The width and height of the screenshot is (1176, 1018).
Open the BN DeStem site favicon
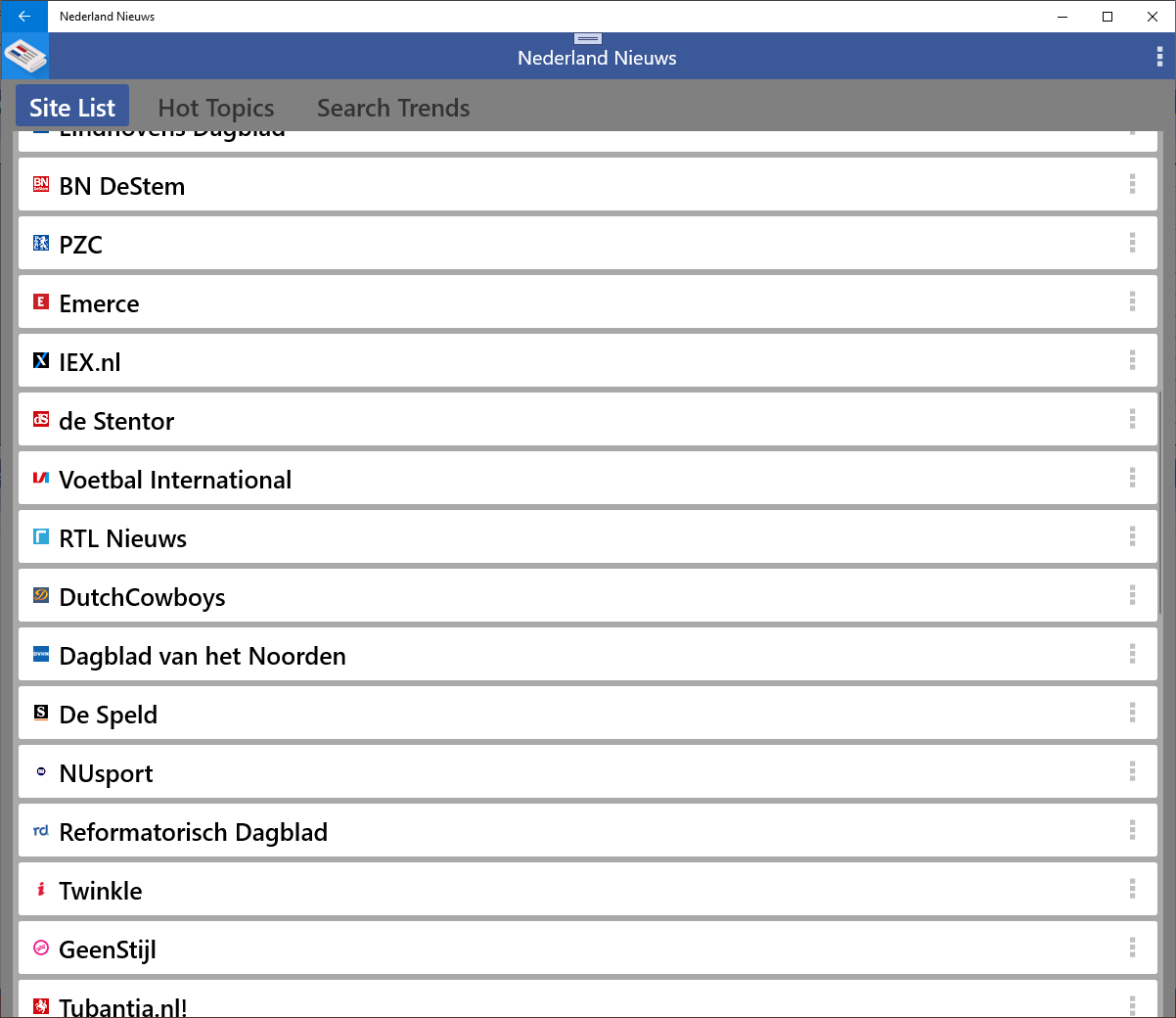point(41,184)
